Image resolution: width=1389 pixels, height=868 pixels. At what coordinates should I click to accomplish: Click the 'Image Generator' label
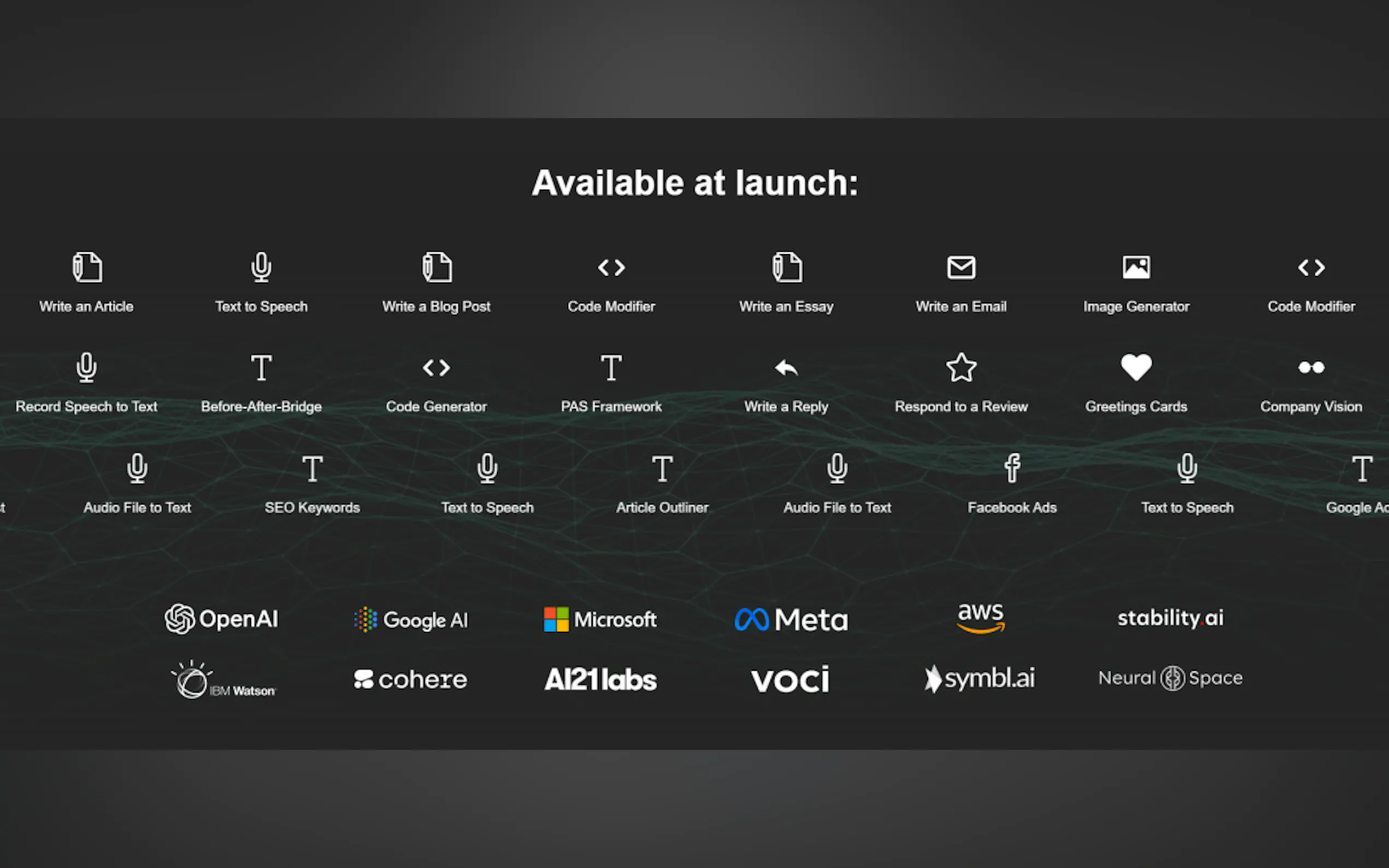point(1136,307)
